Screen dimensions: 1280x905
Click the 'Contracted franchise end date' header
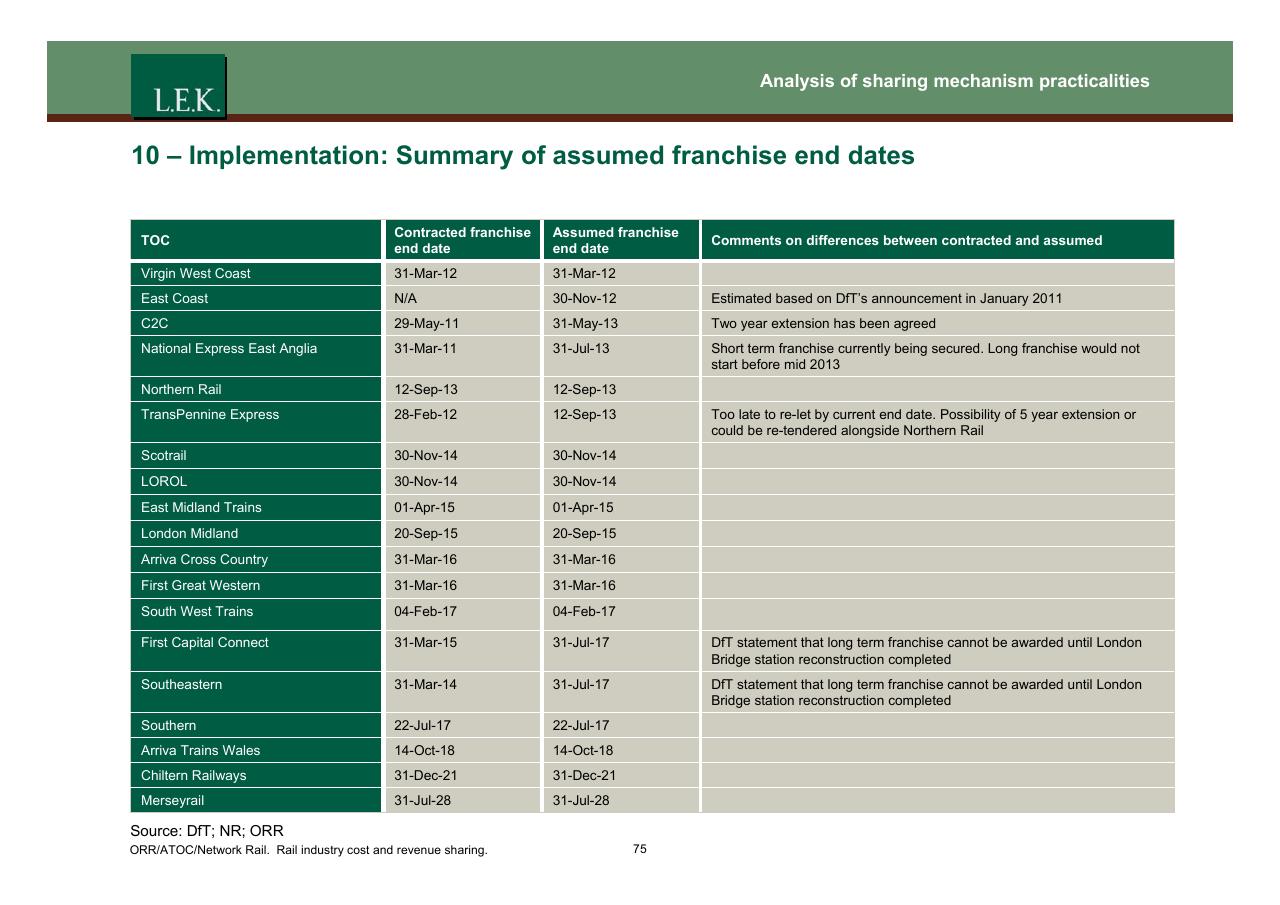[x=462, y=240]
